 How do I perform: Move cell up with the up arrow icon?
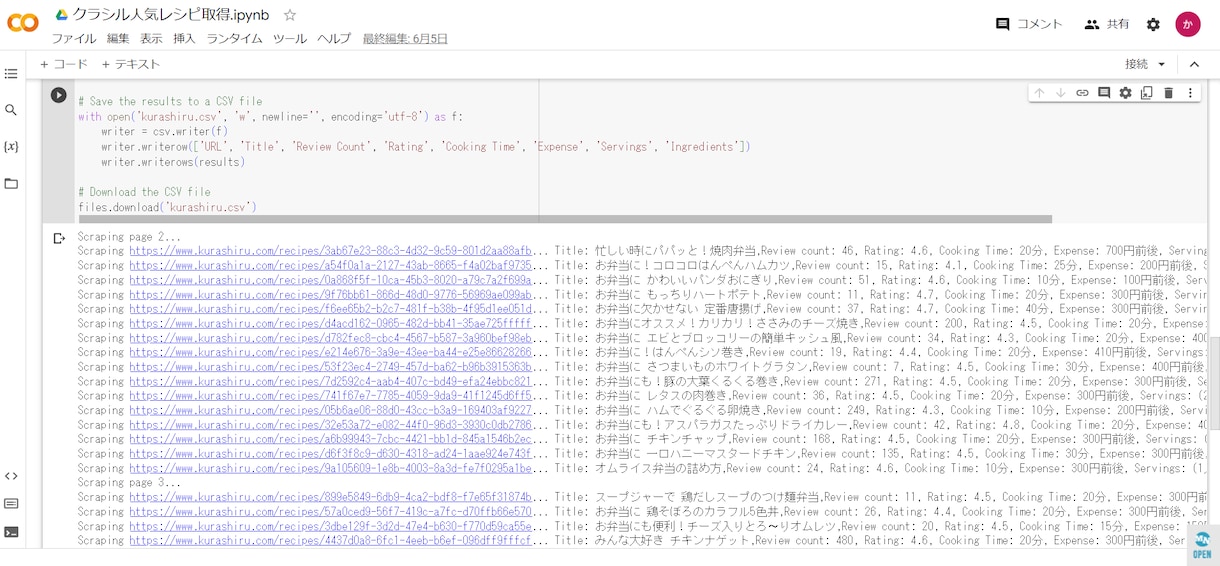tap(1039, 93)
